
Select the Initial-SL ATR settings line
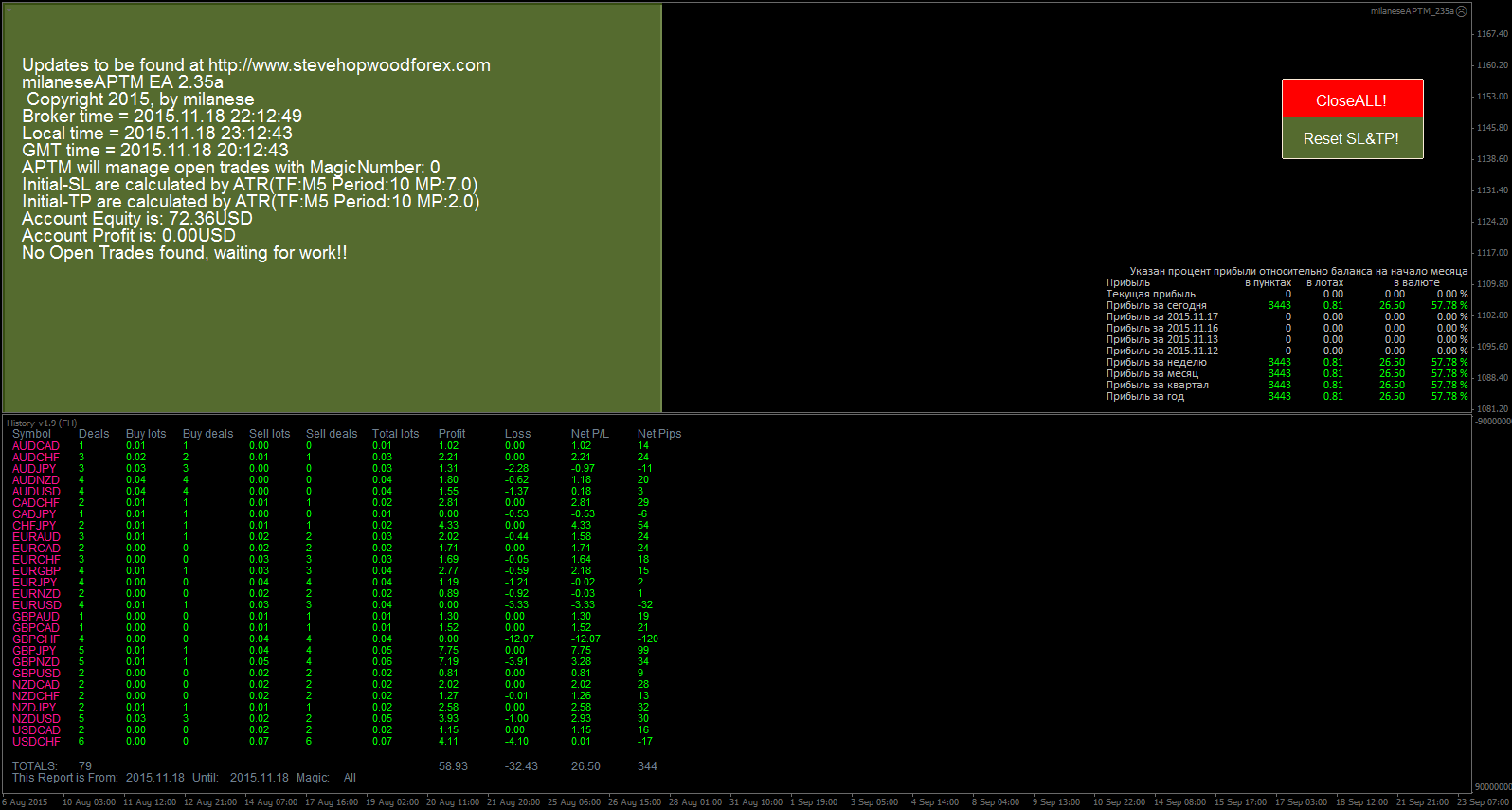(x=250, y=185)
